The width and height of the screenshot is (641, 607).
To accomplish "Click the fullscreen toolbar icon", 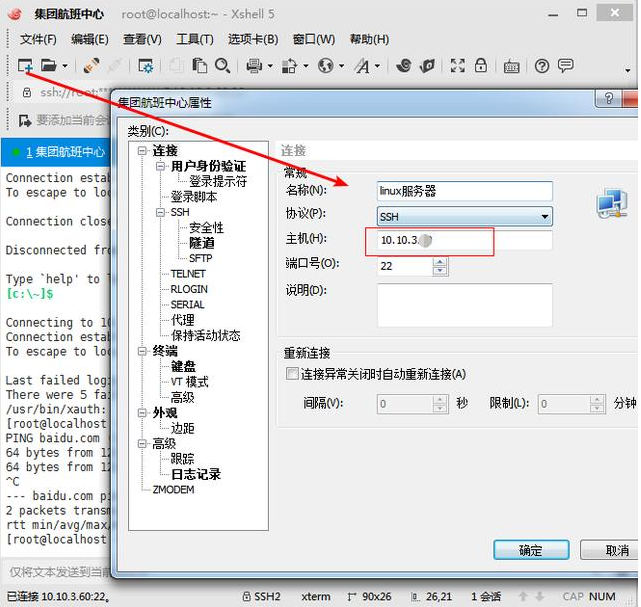I will (457, 66).
